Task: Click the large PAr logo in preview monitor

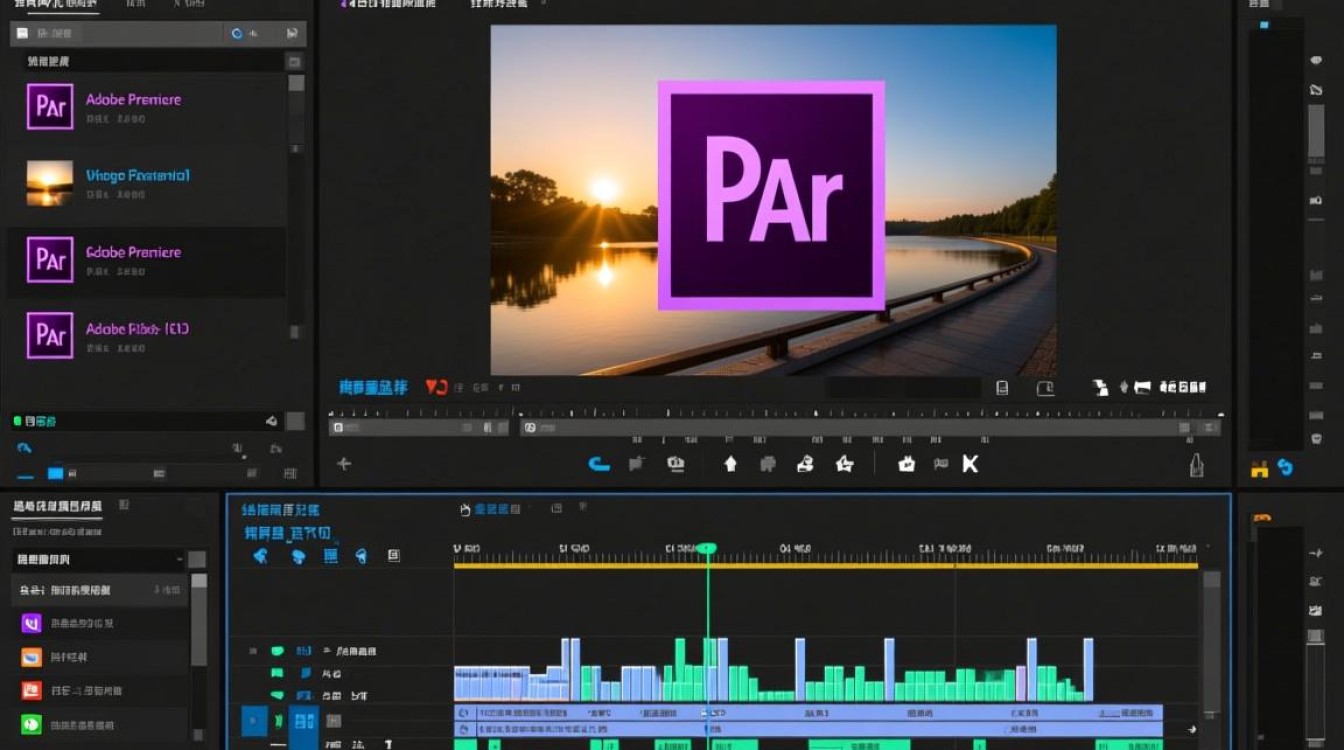Action: point(771,195)
